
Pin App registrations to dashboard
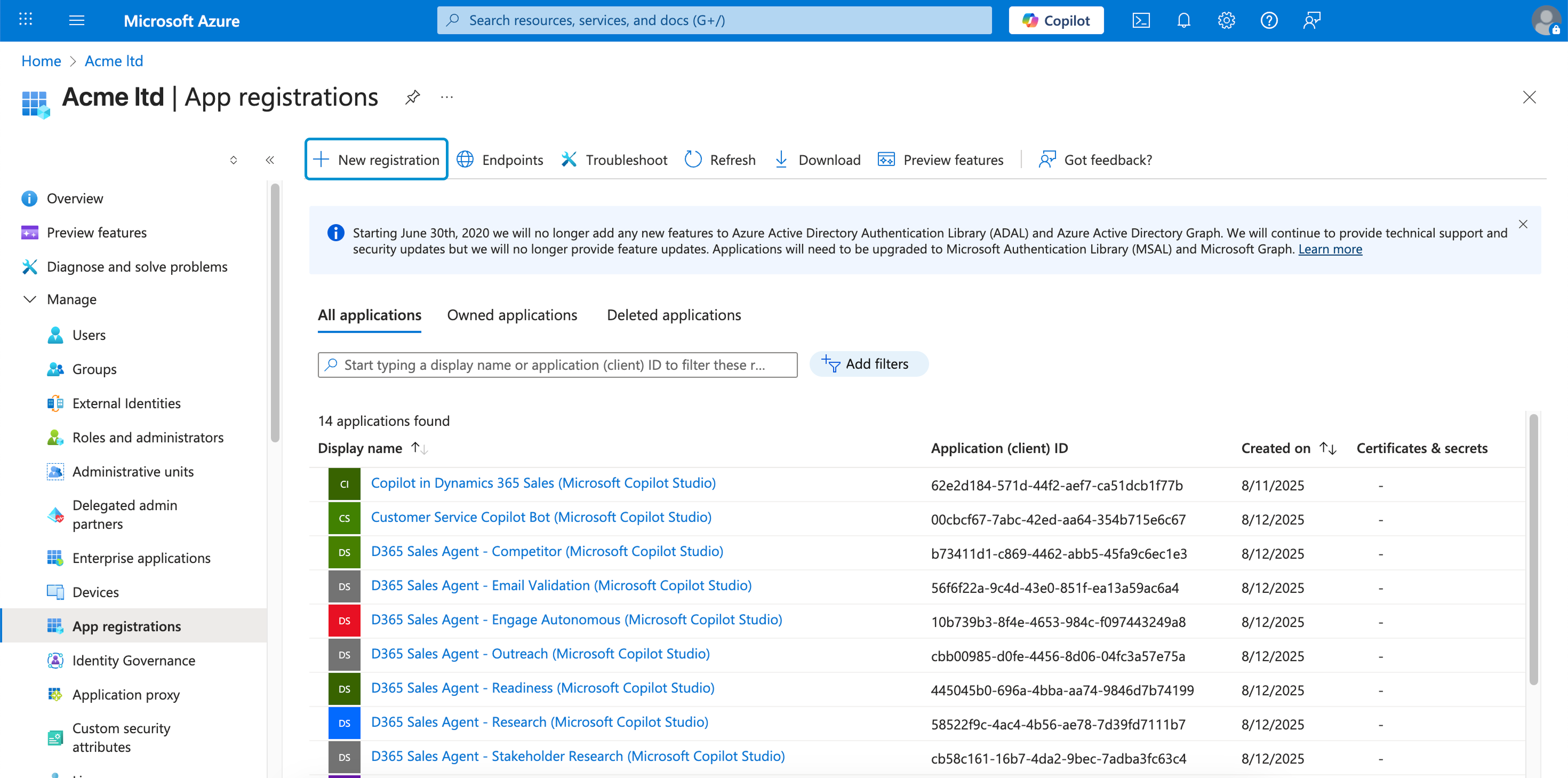413,97
